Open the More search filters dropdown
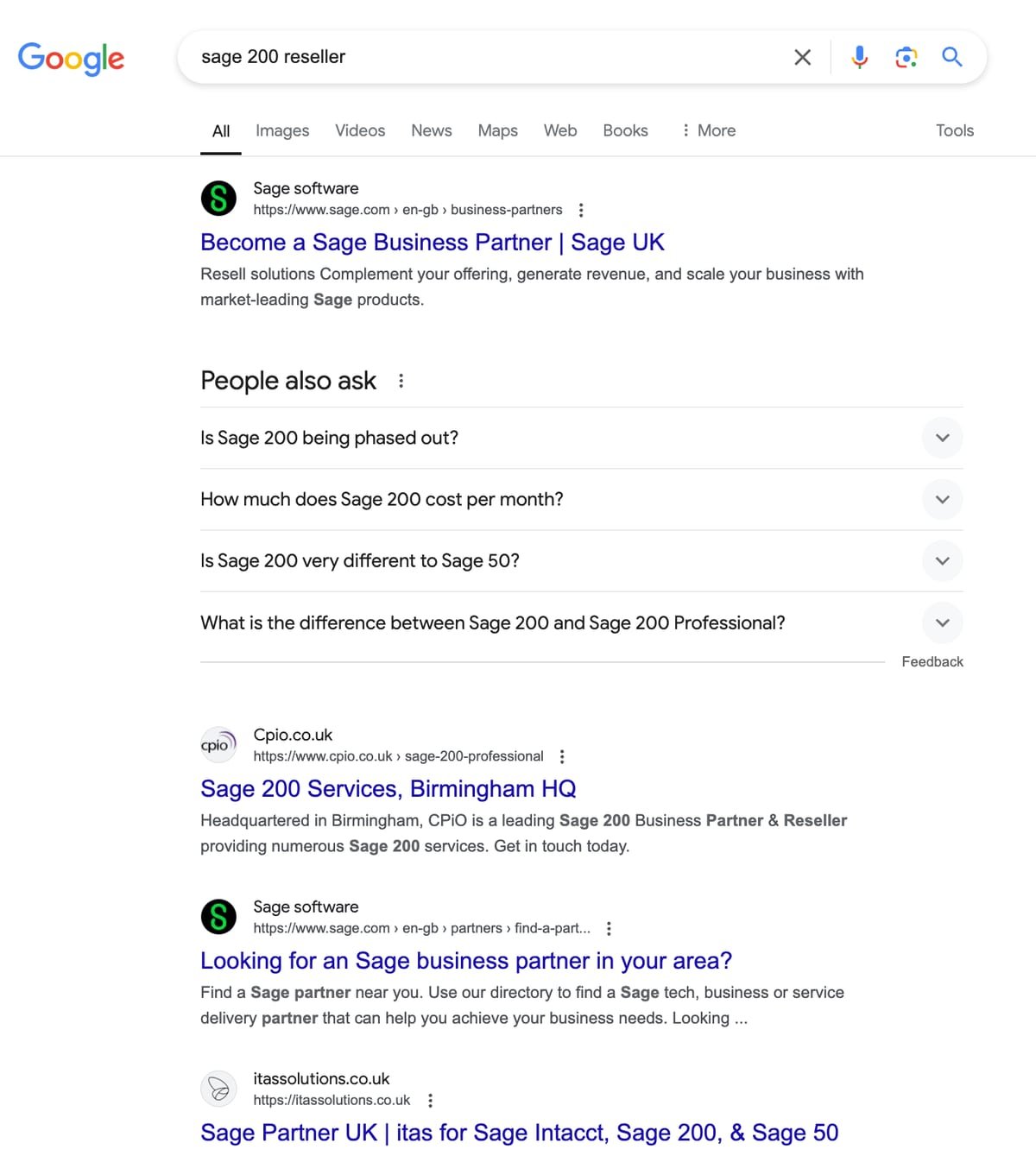Screen dimensions: 1036x1156 coord(708,130)
